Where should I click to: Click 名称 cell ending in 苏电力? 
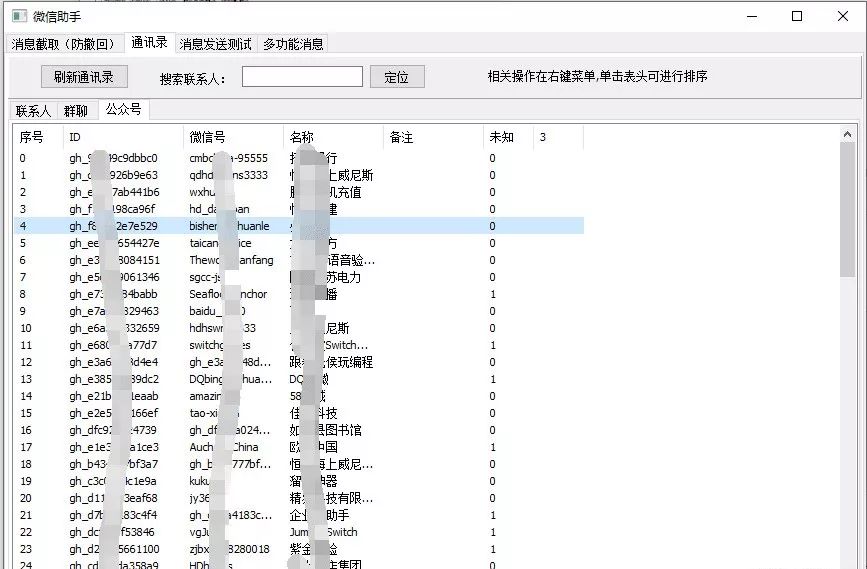325,277
